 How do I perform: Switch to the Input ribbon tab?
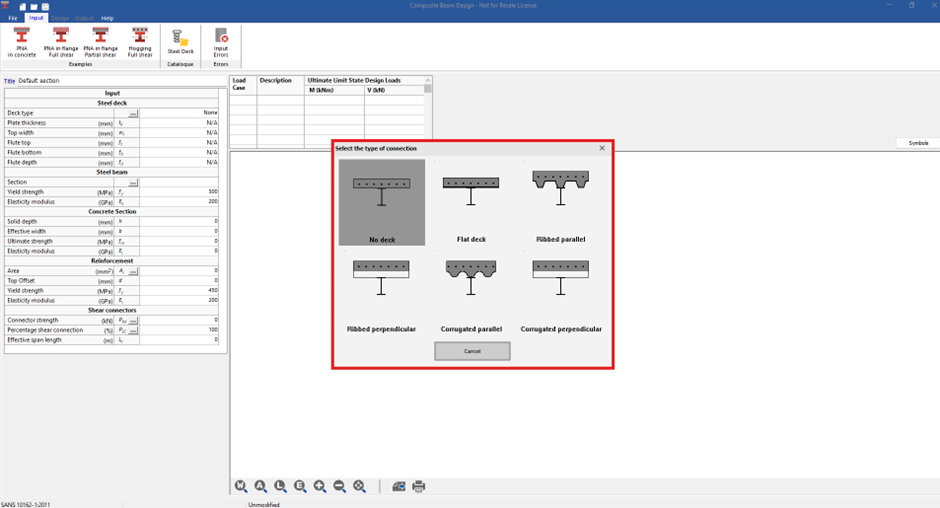(36, 18)
